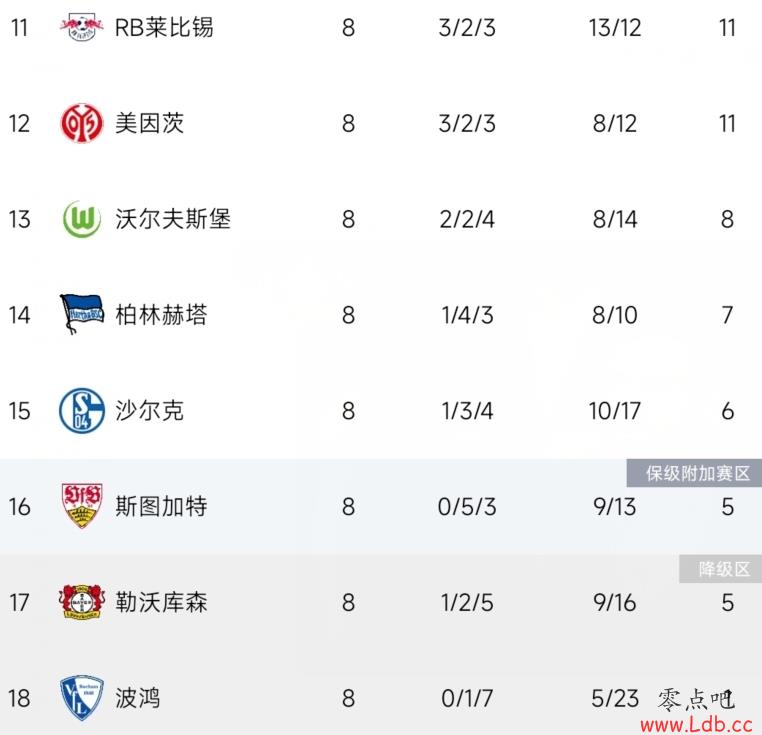762x735 pixels.
Task: Open team name 沃尔夫斯堡
Action: click(173, 219)
